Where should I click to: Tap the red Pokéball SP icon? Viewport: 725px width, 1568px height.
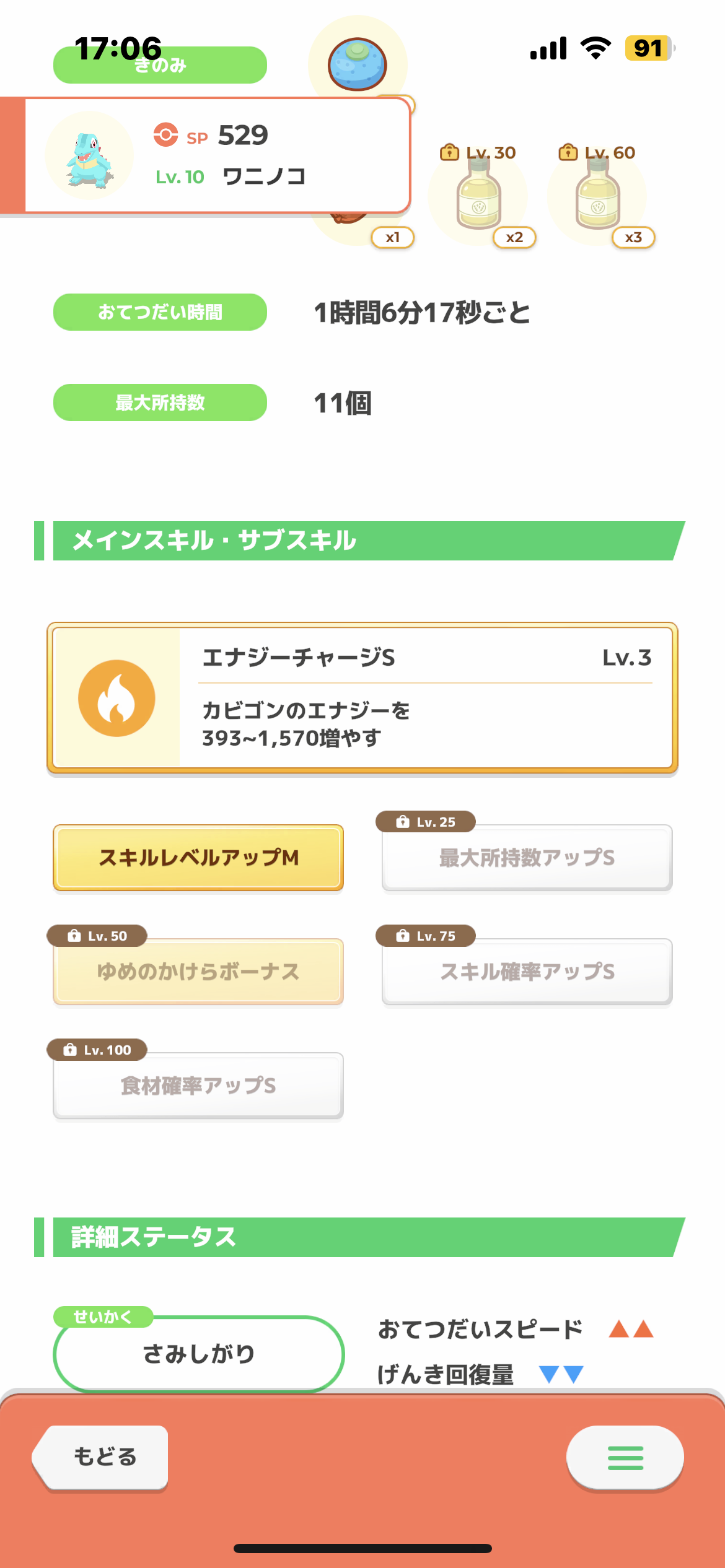pos(165,134)
